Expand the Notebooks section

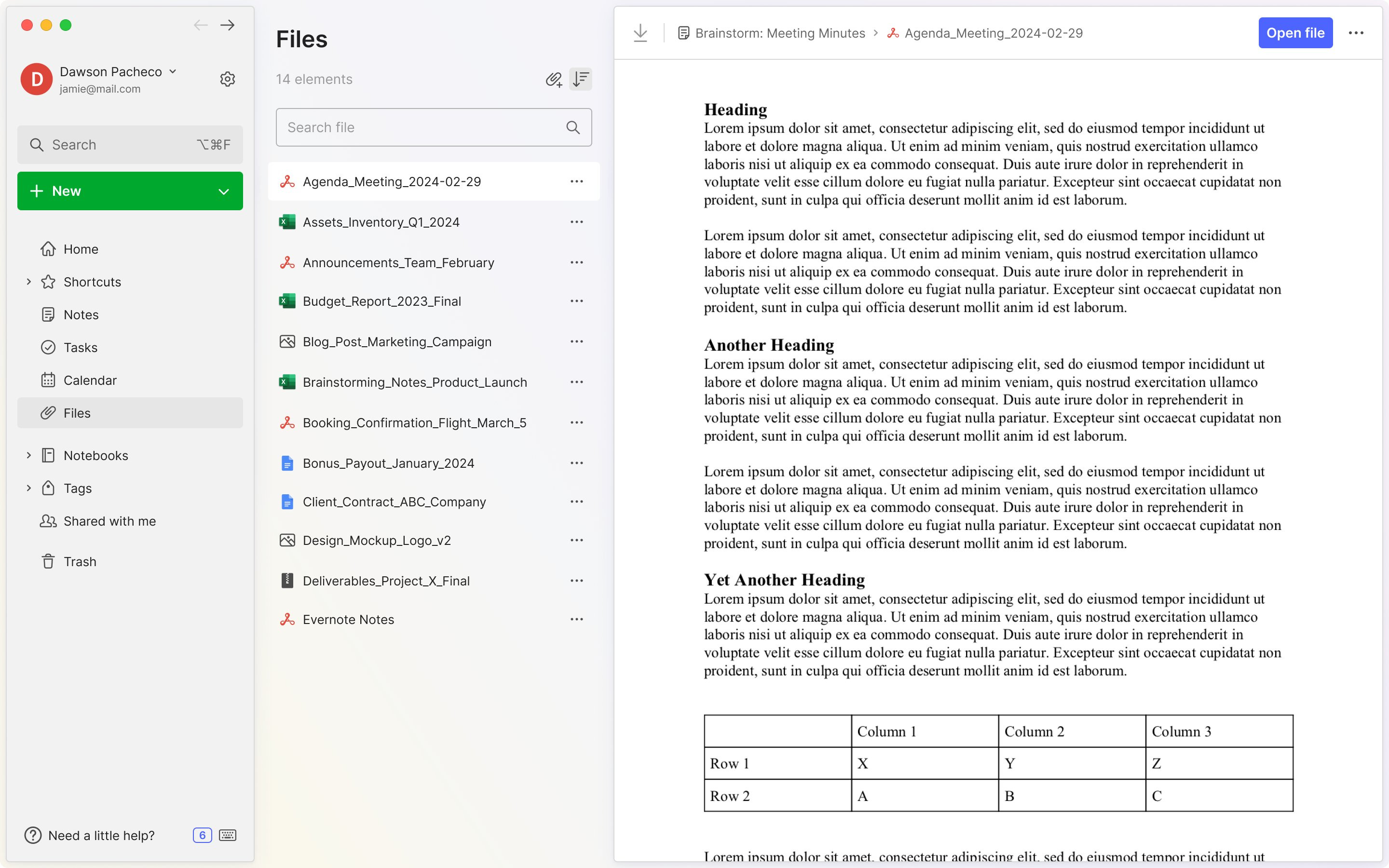coord(29,455)
